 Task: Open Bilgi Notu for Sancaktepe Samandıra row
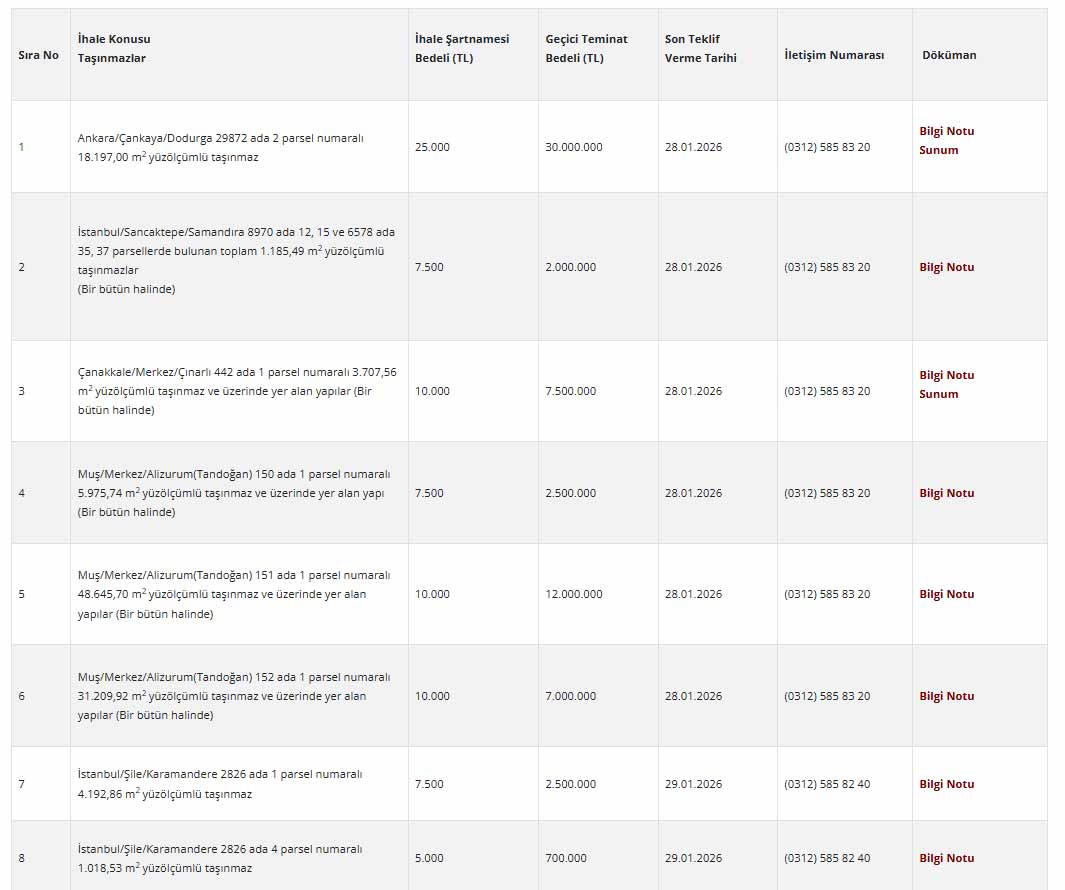click(946, 267)
